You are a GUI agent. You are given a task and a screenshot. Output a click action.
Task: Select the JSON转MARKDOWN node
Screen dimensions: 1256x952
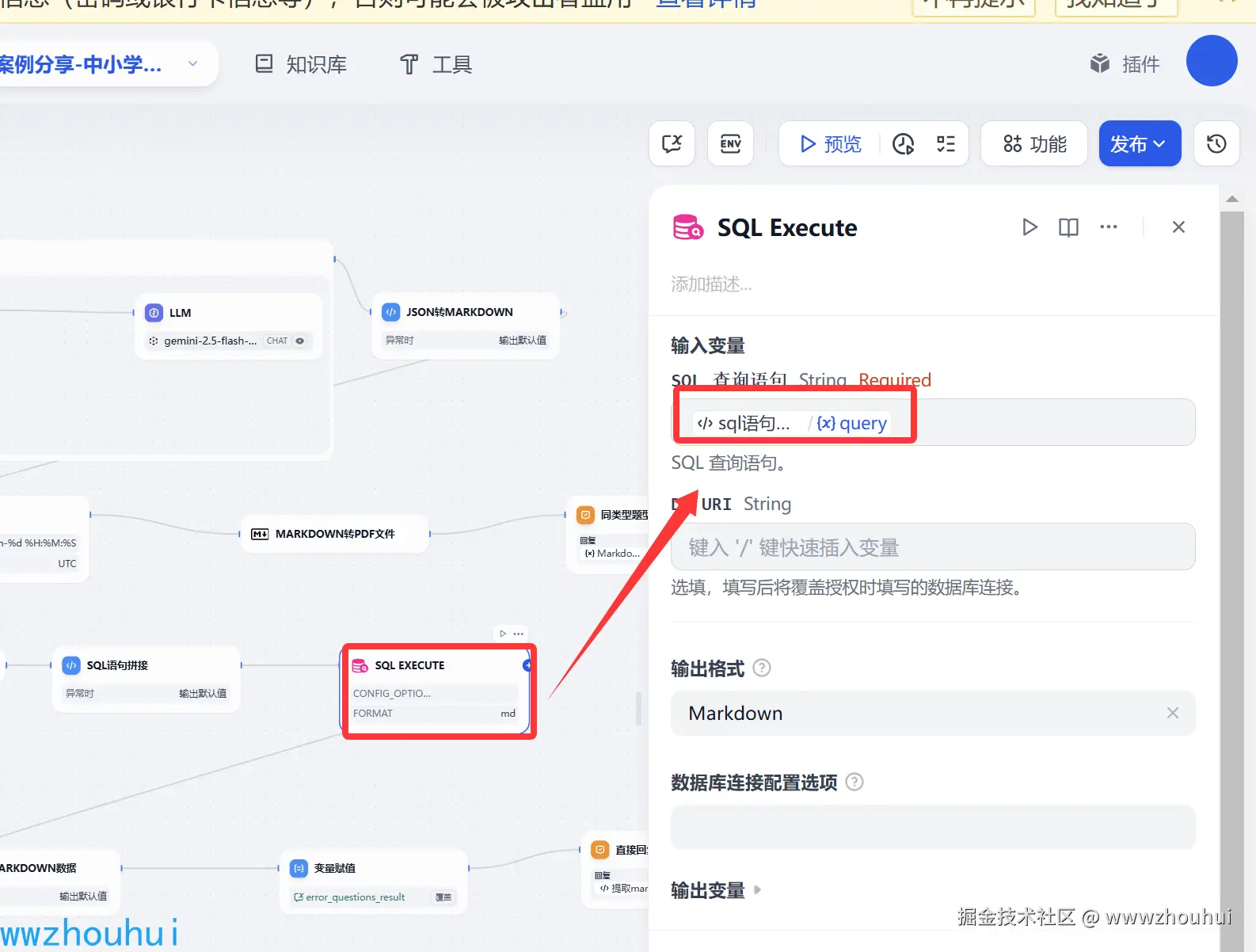point(466,326)
